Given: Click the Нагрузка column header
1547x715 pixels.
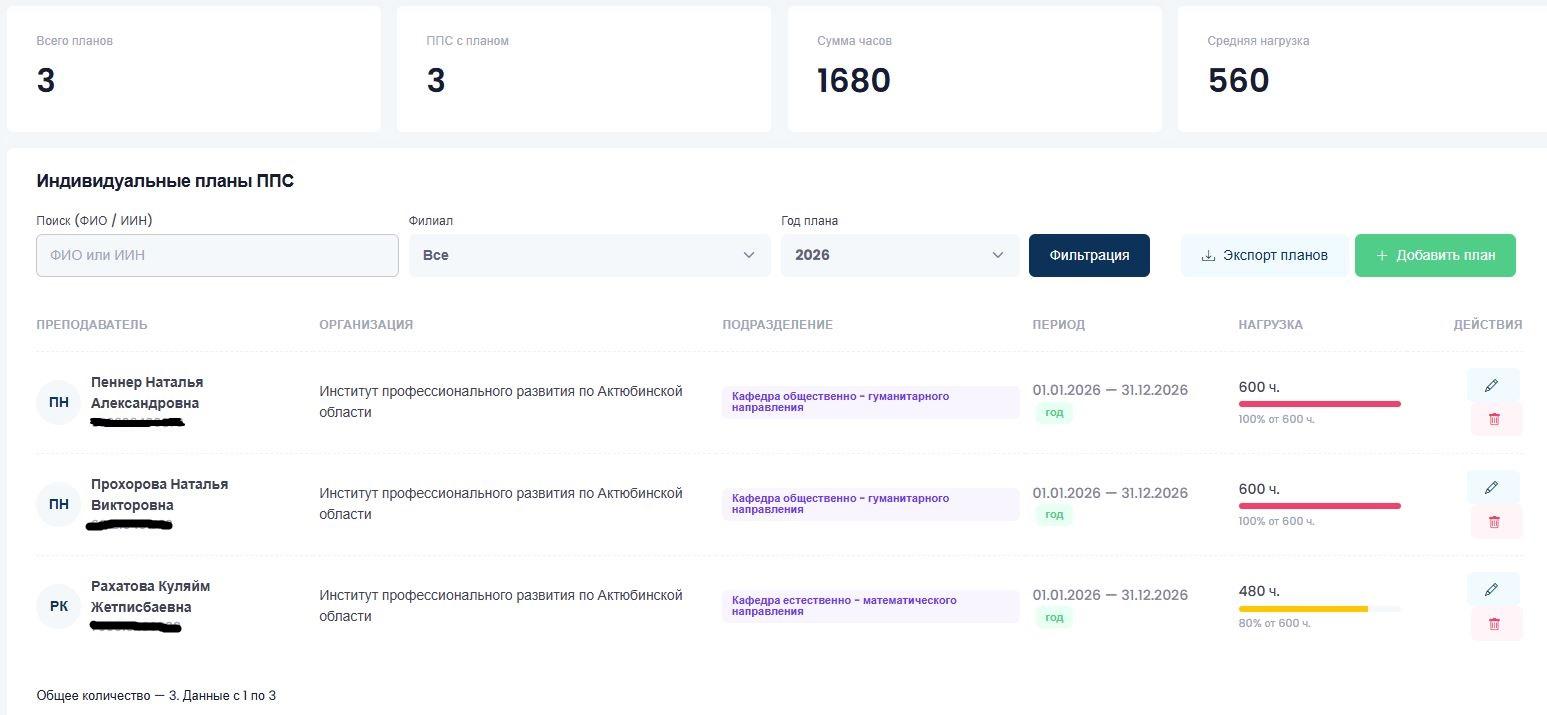Looking at the screenshot, I should (1270, 324).
